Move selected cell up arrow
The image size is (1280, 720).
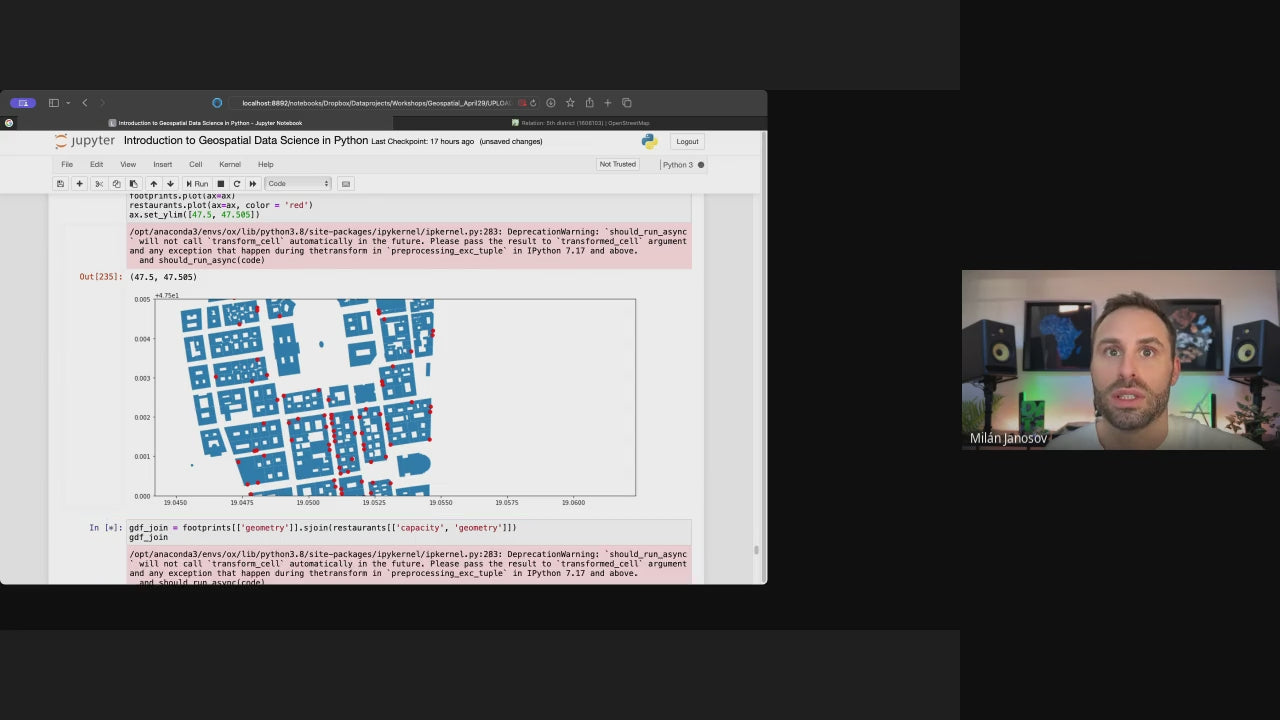153,184
